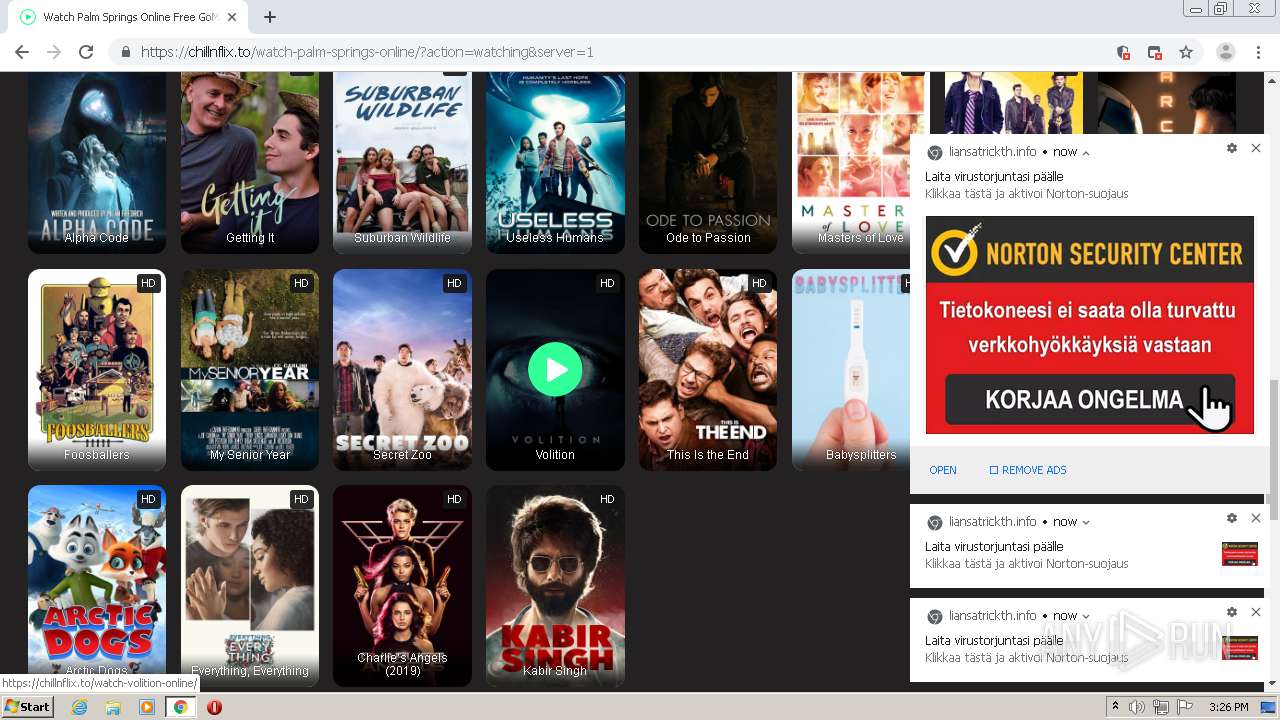Image resolution: width=1280 pixels, height=720 pixels.
Task: Click HD badge on Kabir Singh poster
Action: [607, 499]
